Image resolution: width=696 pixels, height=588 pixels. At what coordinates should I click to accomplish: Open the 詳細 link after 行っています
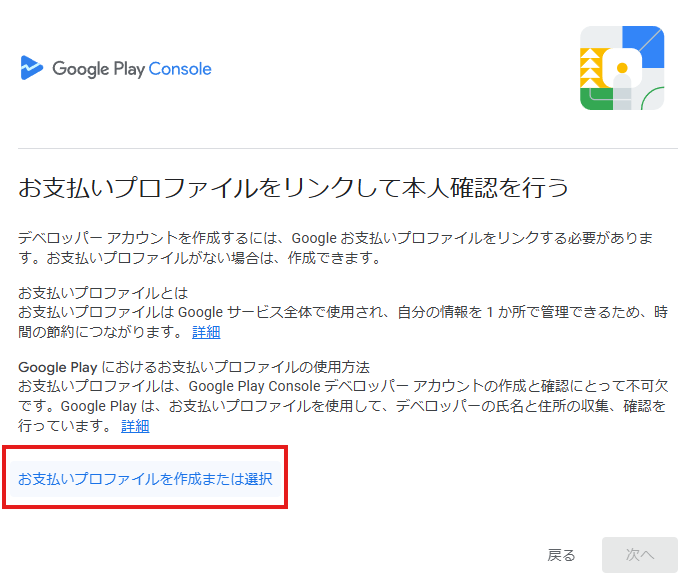[135, 426]
